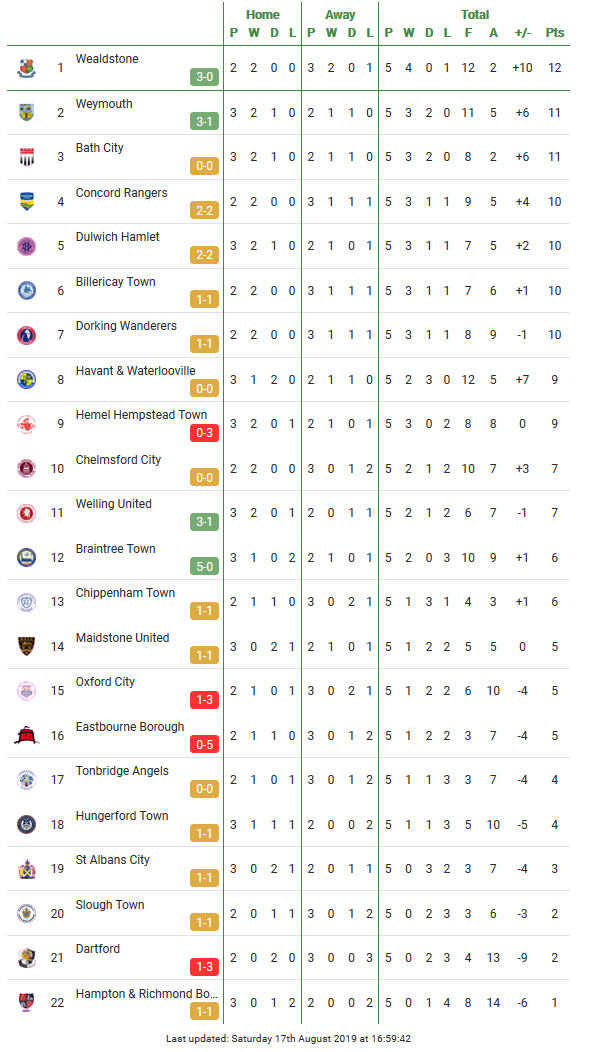Select Braintree Town's green 5-0 result badge
The image size is (608, 1052).
[204, 567]
